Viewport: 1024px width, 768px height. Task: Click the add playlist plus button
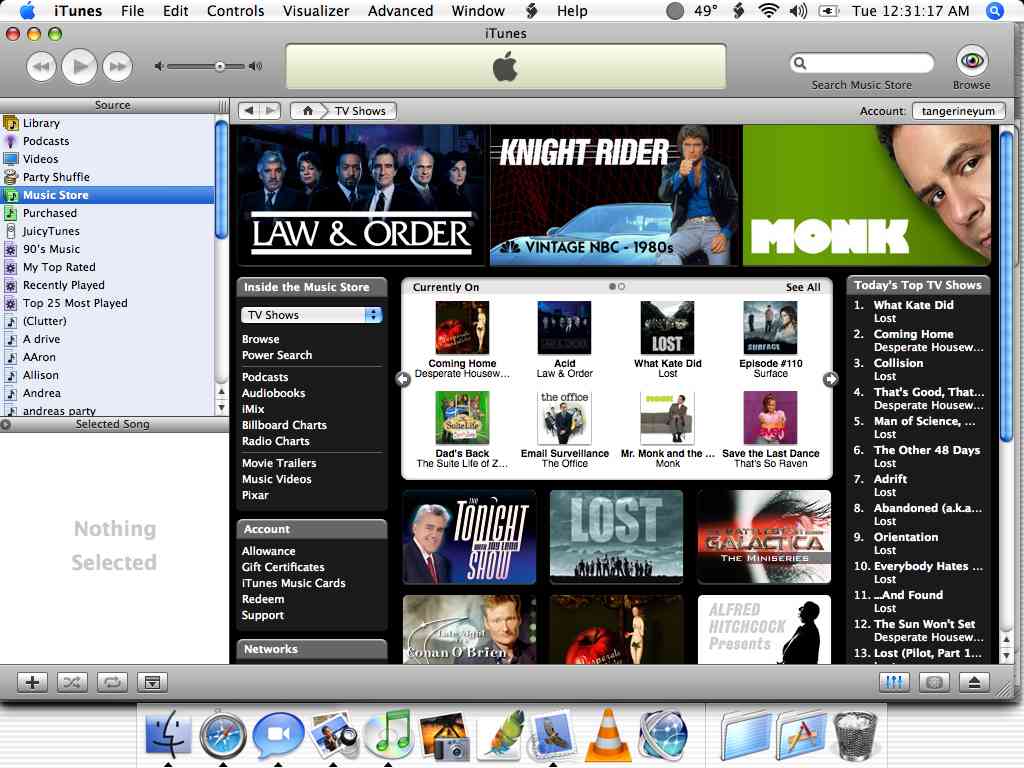[x=32, y=682]
